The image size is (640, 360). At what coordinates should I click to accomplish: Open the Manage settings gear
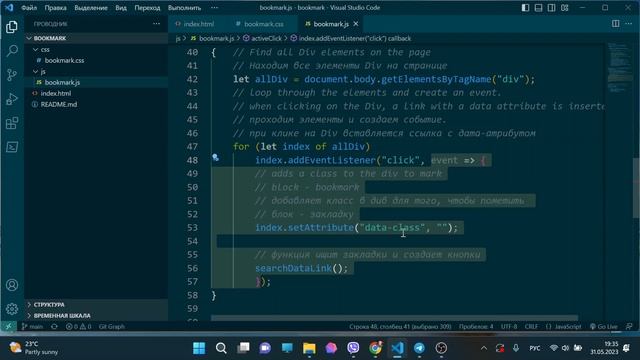point(12,309)
